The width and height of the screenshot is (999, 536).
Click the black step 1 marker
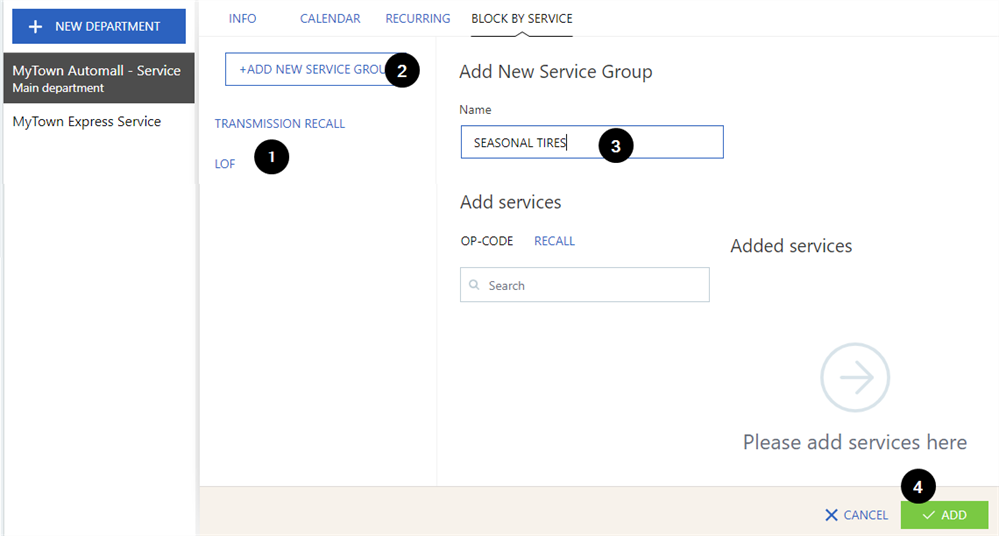tap(271, 157)
